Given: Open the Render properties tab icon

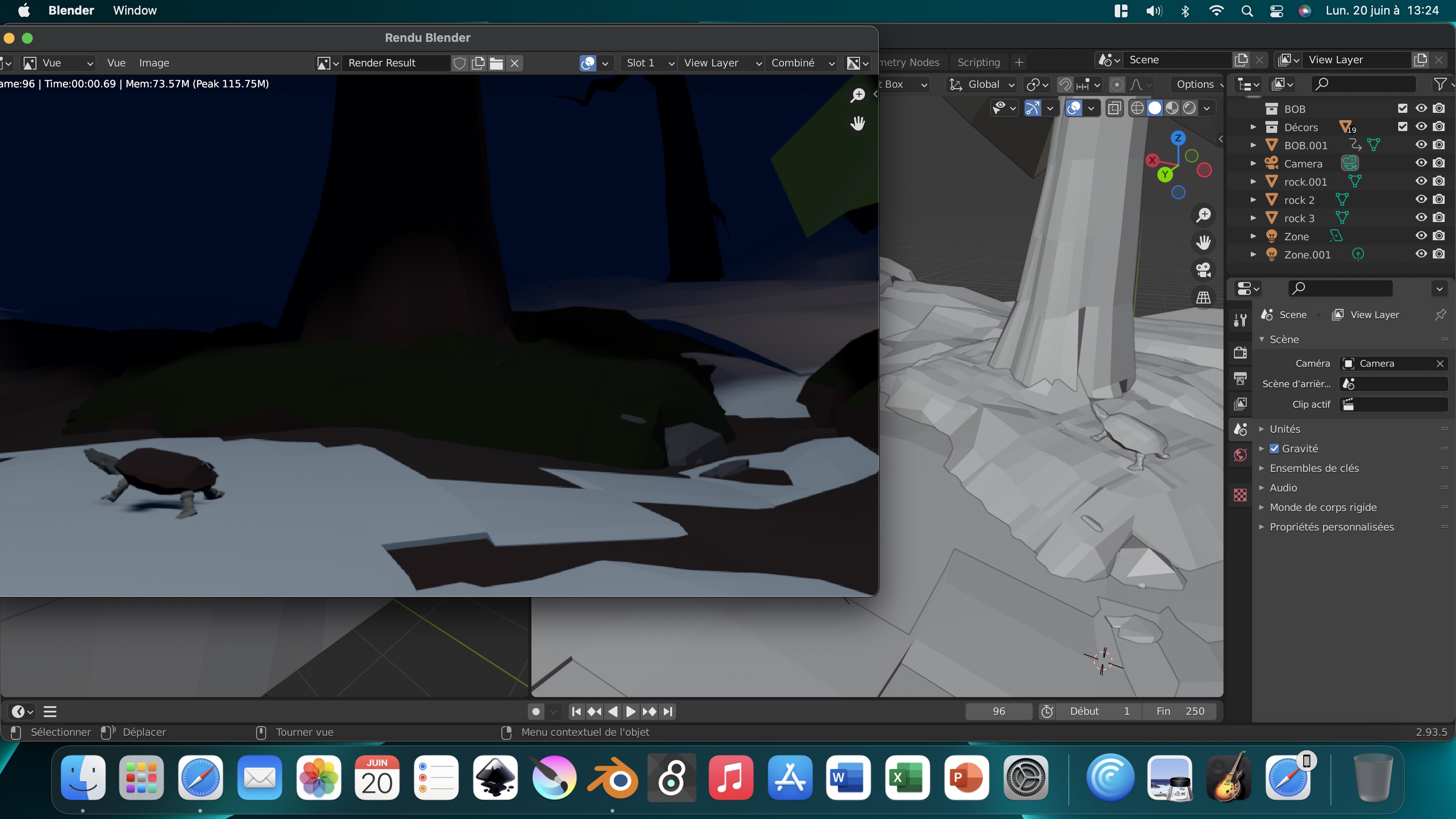Looking at the screenshot, I should point(1241,353).
